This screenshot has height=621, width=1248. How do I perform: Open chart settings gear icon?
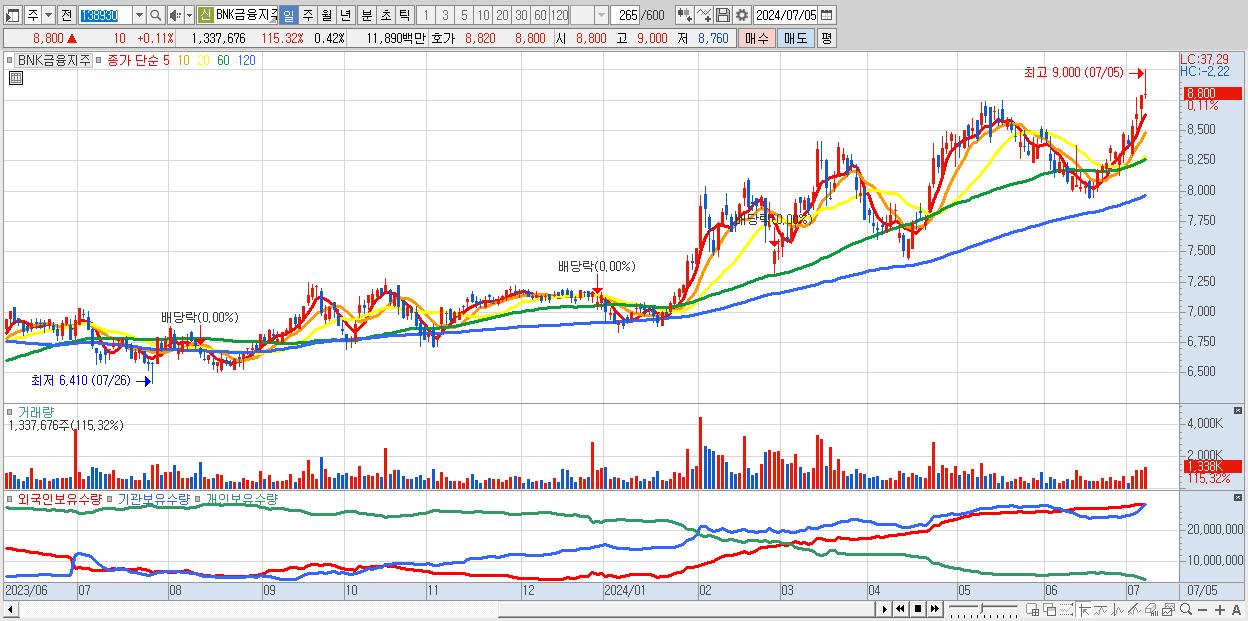coord(742,15)
